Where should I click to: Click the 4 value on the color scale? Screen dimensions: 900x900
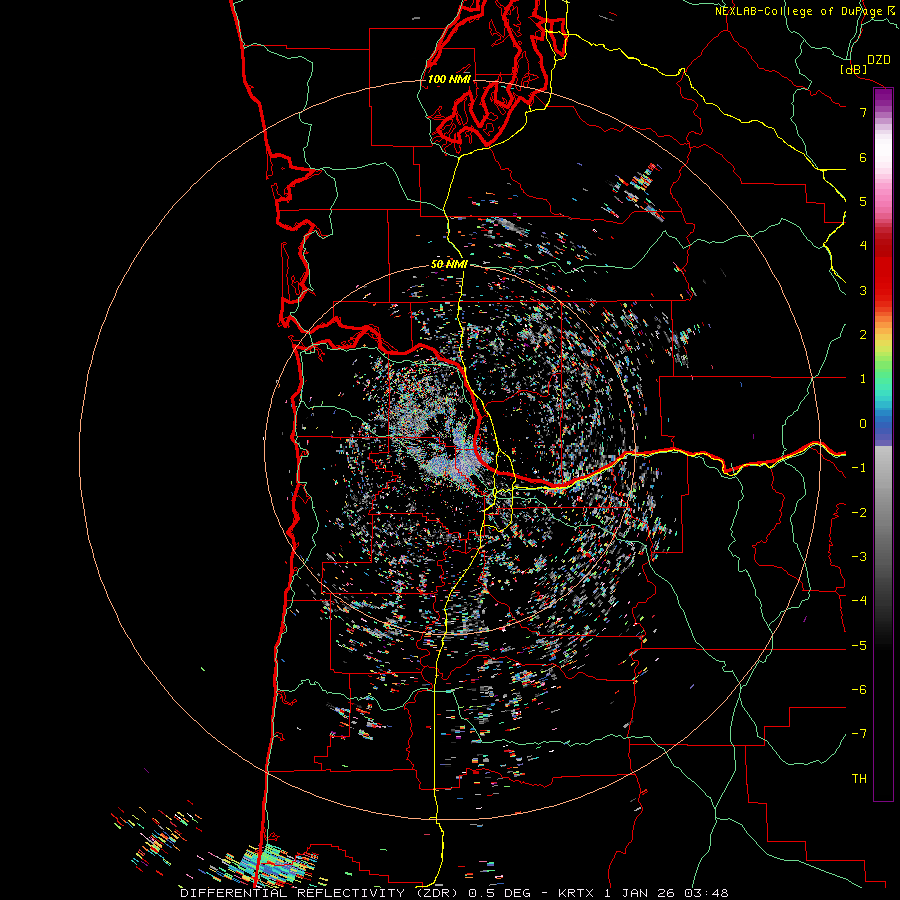(x=863, y=246)
